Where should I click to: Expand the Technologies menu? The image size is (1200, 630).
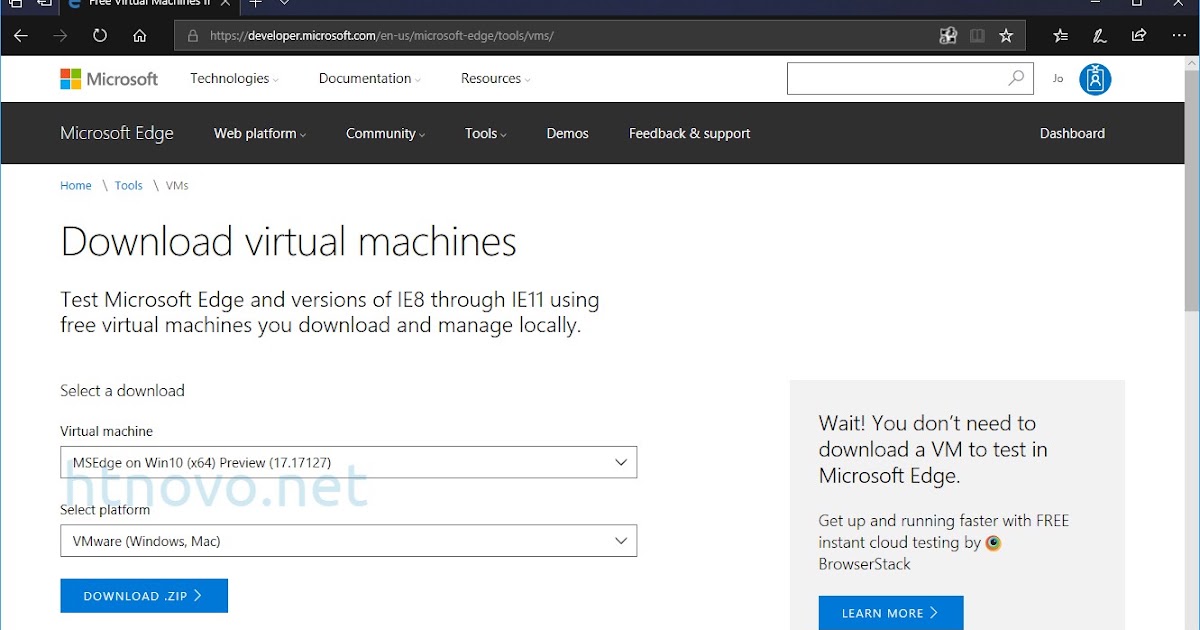click(235, 79)
